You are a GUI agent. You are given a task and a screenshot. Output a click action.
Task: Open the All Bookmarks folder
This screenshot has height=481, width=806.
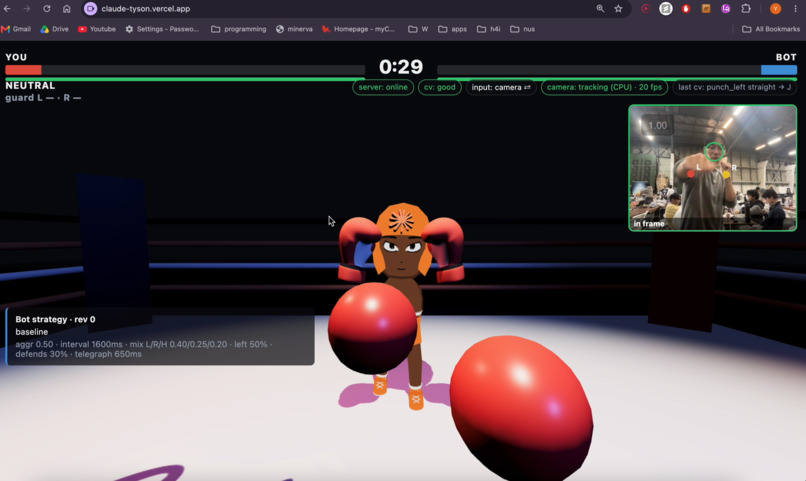pos(771,29)
